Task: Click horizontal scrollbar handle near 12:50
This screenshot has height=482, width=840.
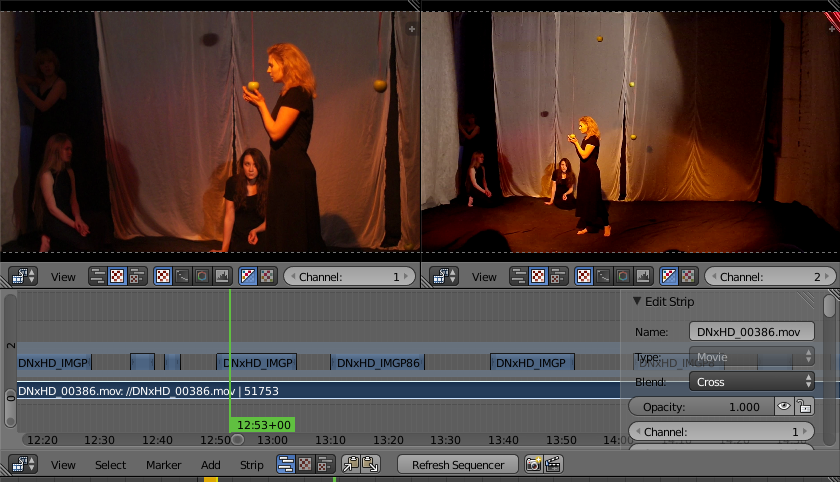Action: (238, 440)
